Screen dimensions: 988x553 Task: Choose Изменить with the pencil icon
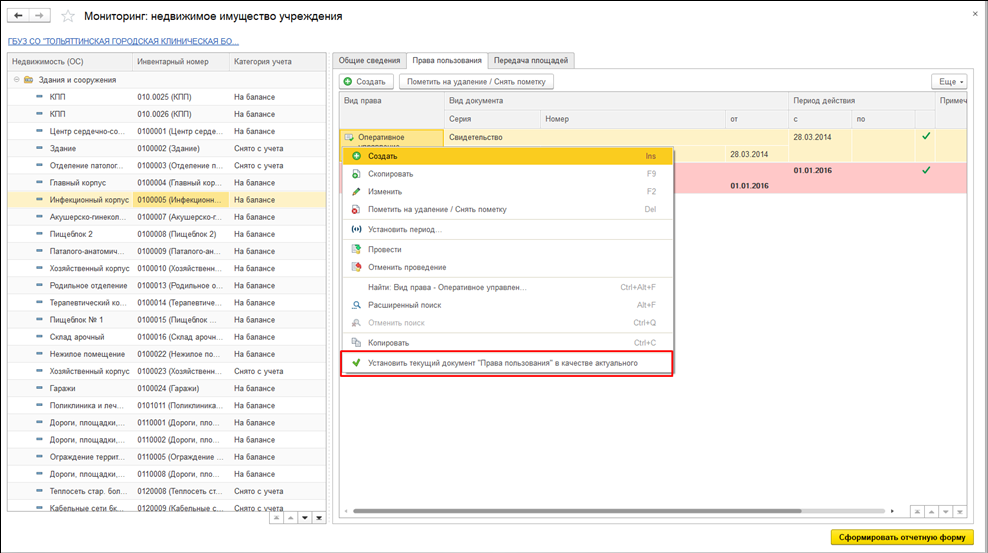point(385,191)
